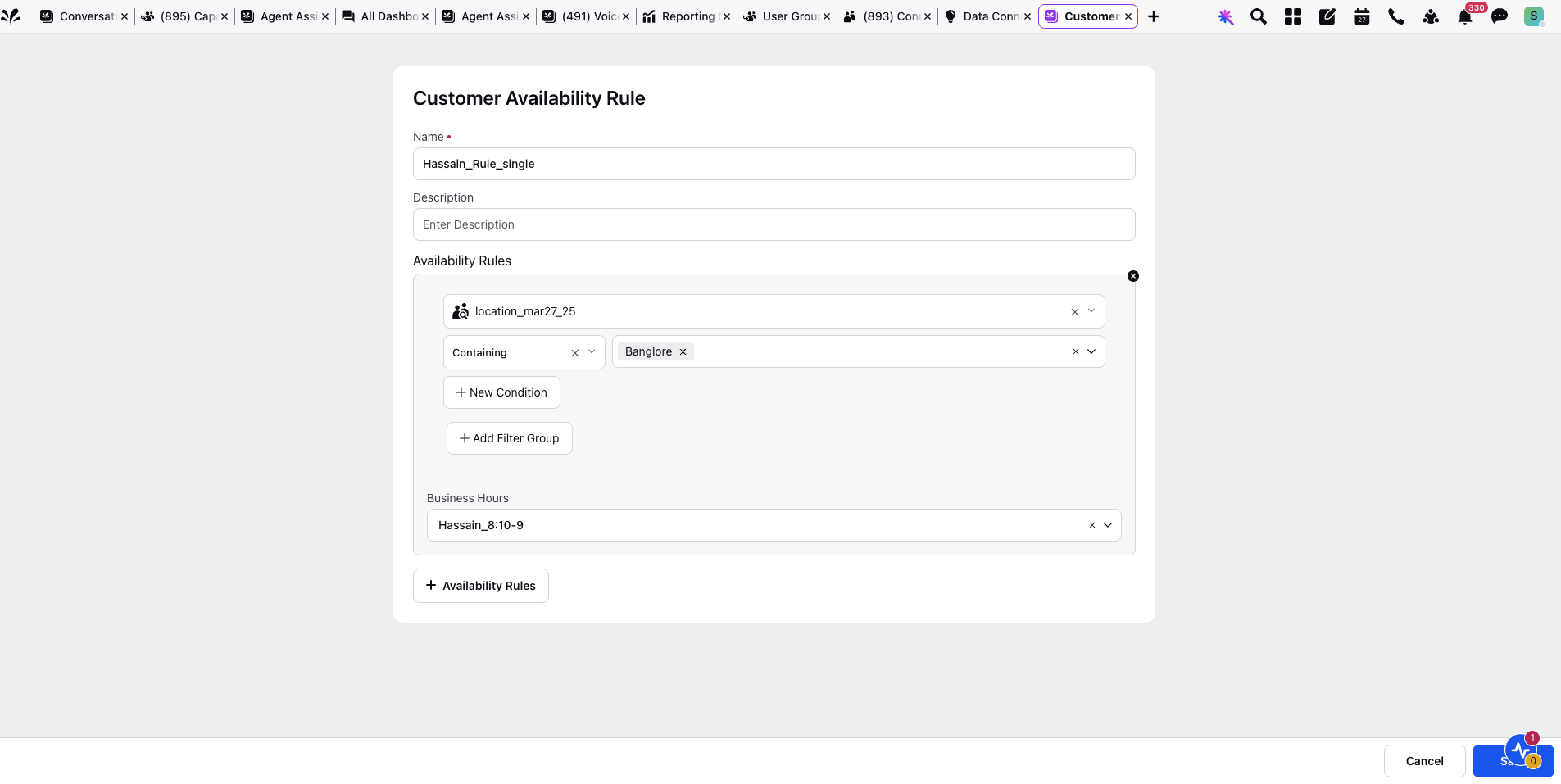This screenshot has height=784, width=1561.
Task: Close the (491) Voic tab
Action: [x=626, y=16]
